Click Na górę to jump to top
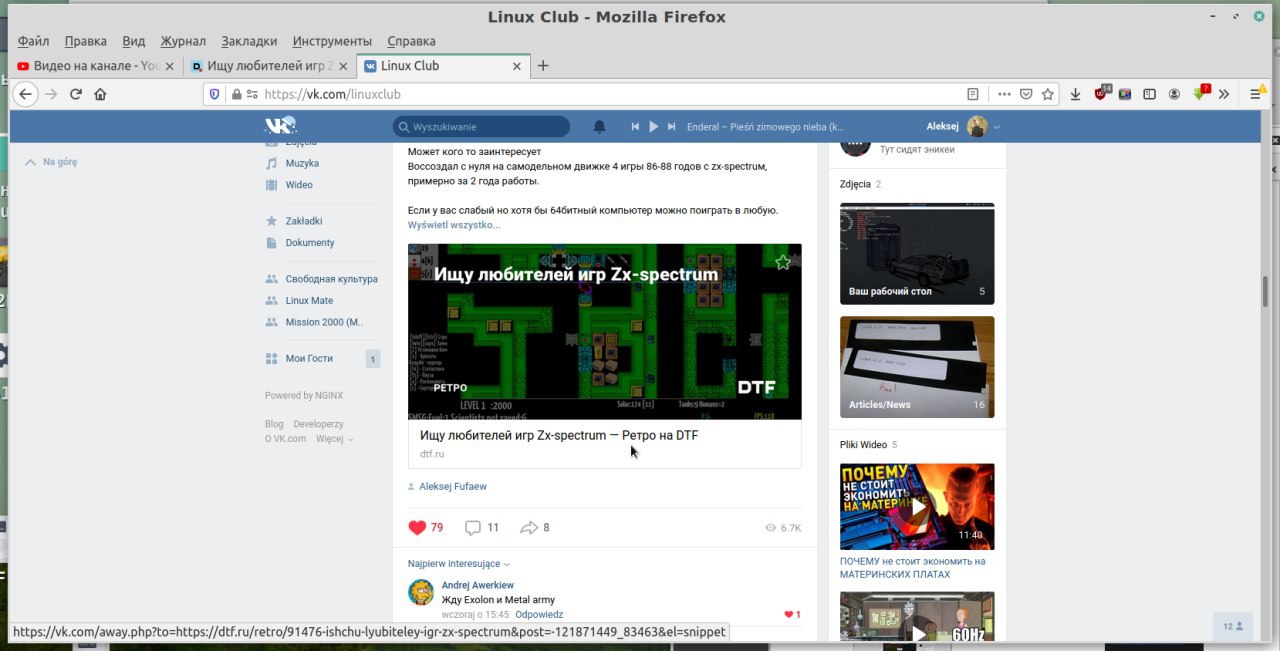This screenshot has height=651, width=1280. coord(51,161)
